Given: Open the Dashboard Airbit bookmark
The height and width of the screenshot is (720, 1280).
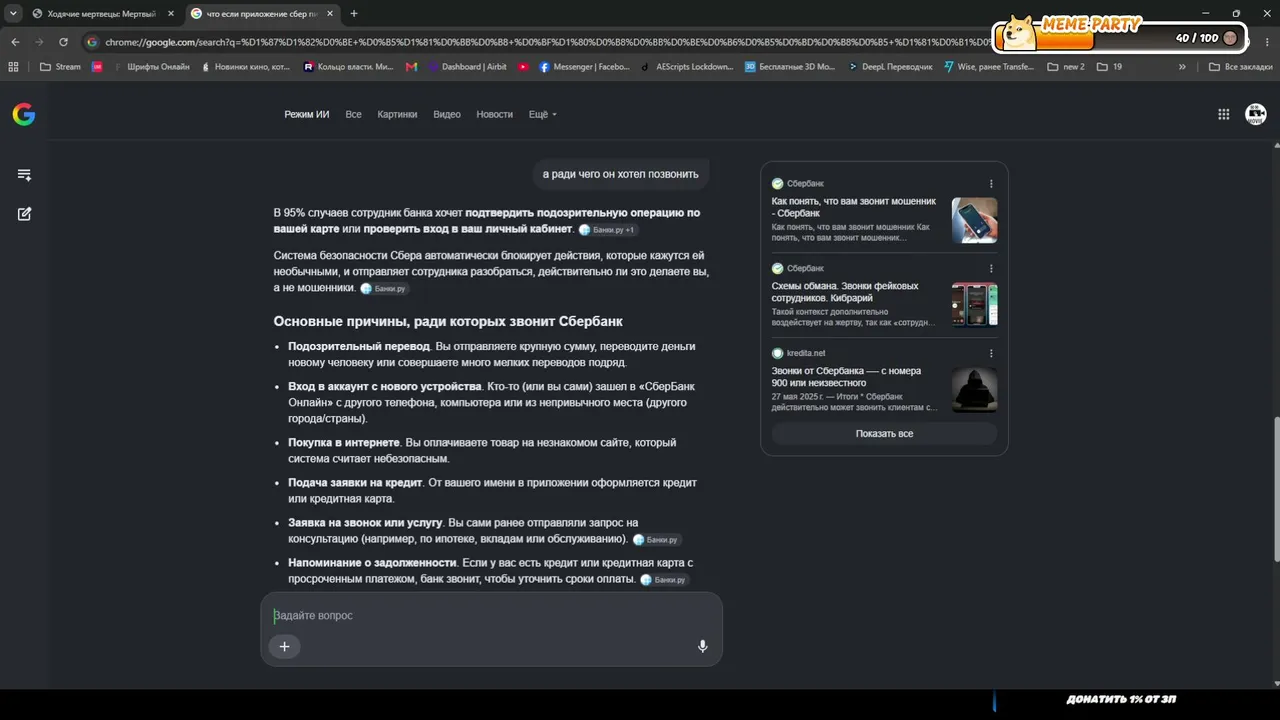Looking at the screenshot, I should [467, 67].
